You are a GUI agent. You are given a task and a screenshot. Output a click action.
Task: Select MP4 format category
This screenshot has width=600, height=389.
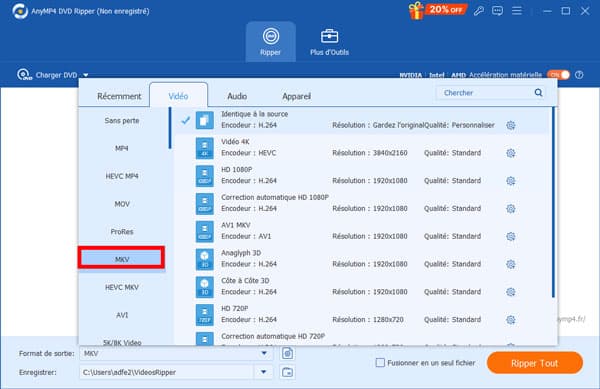pos(122,148)
